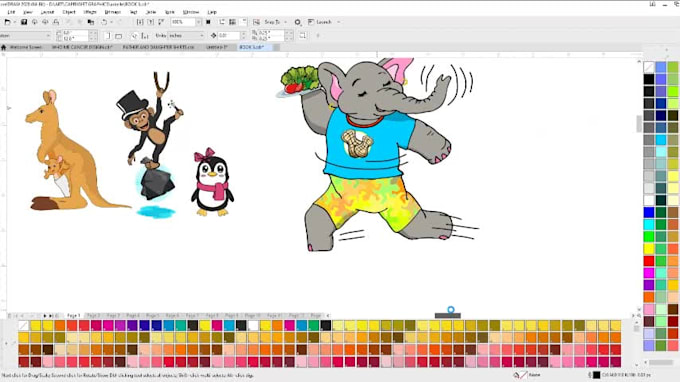The height and width of the screenshot is (382, 680).
Task: Expand the New document dropdown arrow
Action: pyautogui.click(x=14, y=22)
